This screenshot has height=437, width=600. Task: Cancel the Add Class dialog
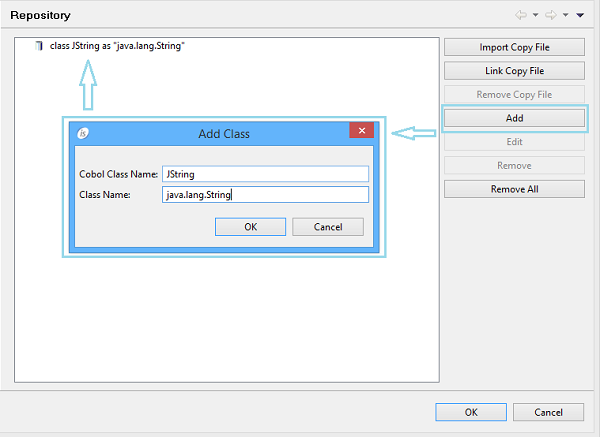click(328, 227)
